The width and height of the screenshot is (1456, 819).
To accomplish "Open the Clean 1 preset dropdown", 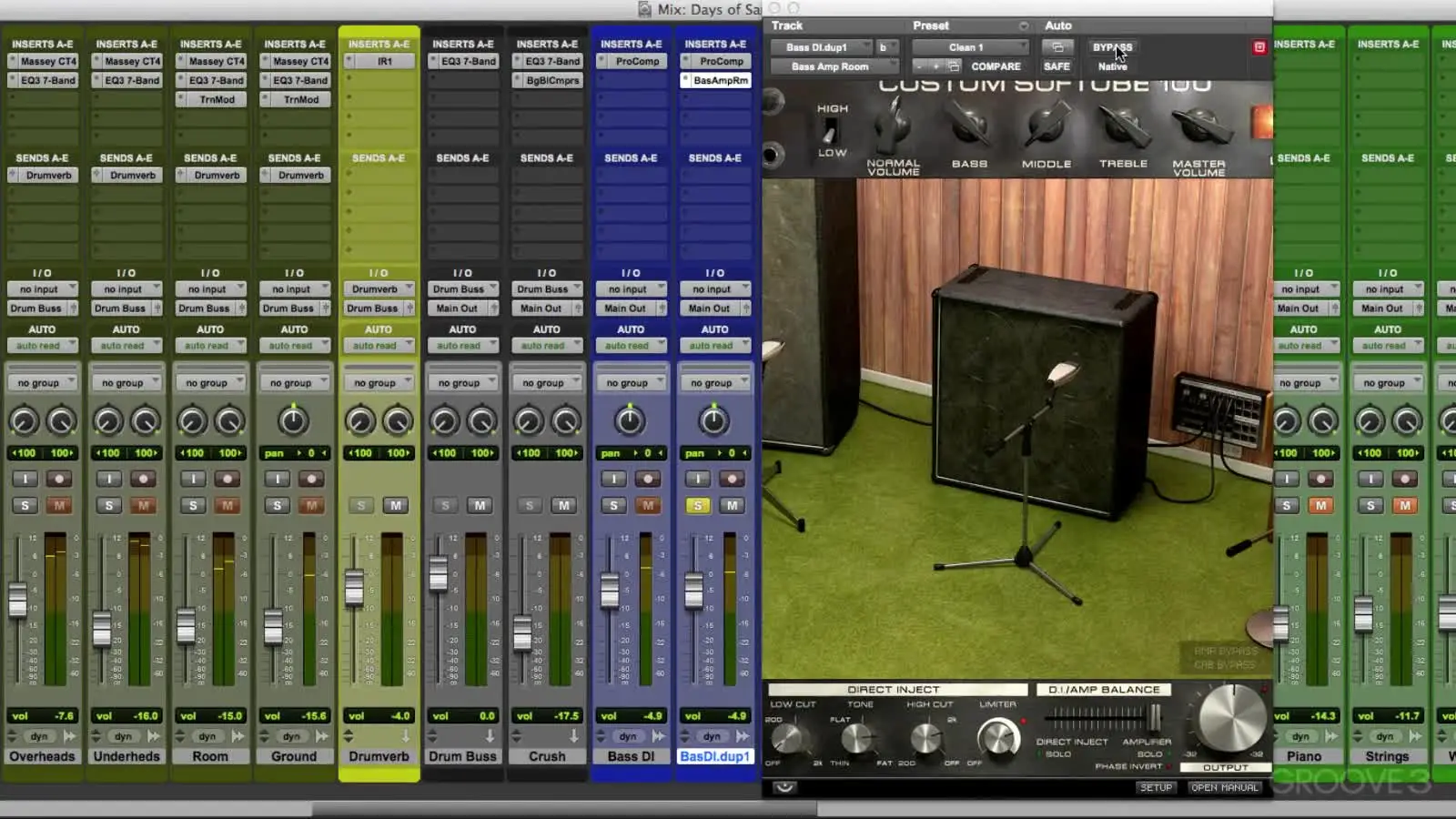I will [x=970, y=47].
